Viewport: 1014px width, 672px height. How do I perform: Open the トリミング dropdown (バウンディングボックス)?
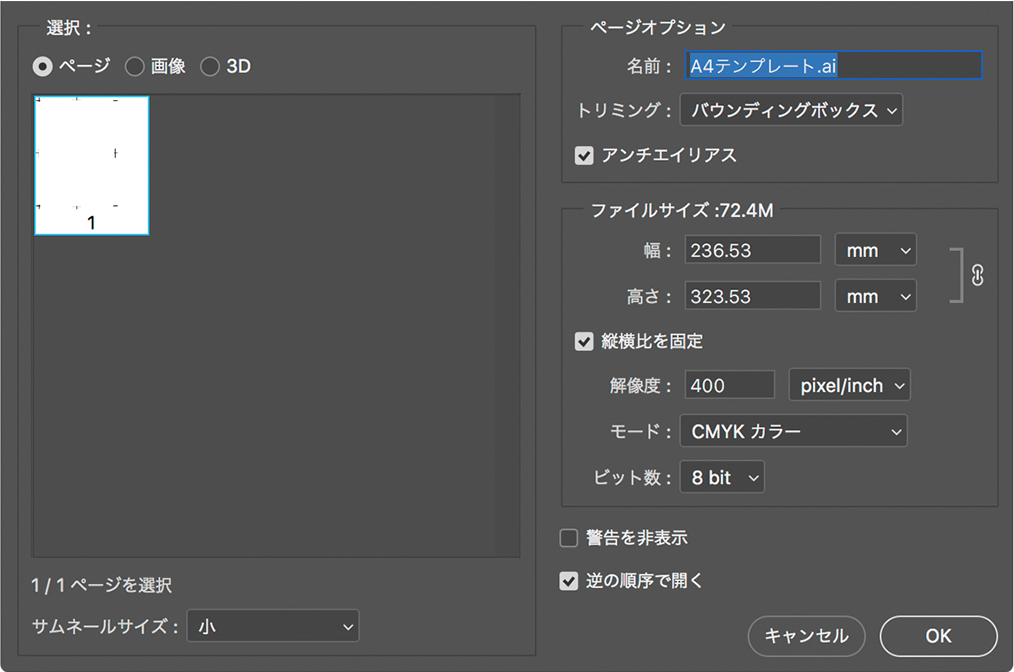click(x=792, y=111)
